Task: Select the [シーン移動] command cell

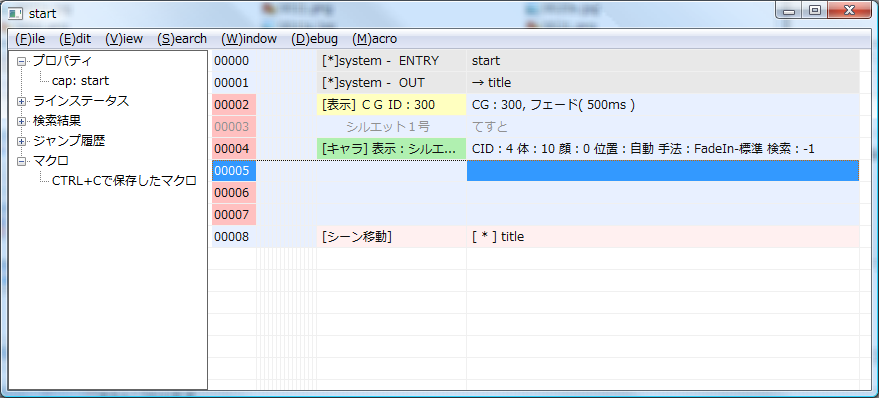Action: (x=391, y=237)
